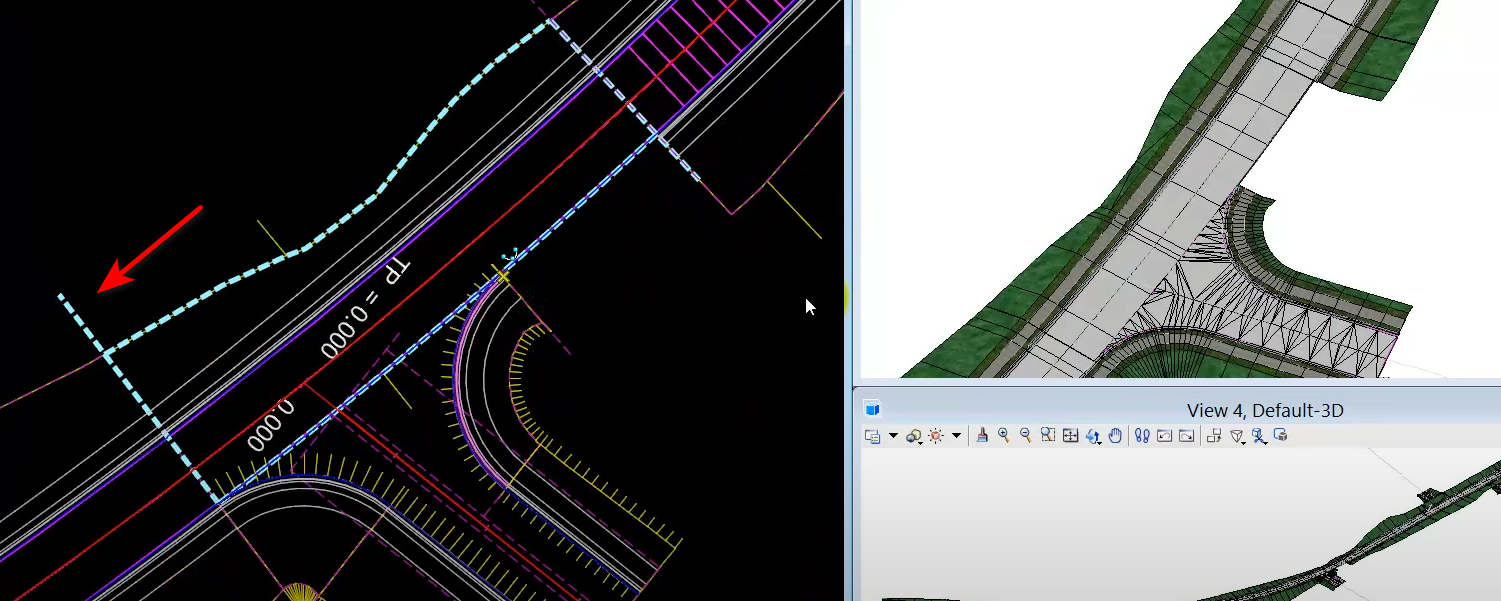
Task: Select the Window Area tool
Action: (x=1046, y=436)
